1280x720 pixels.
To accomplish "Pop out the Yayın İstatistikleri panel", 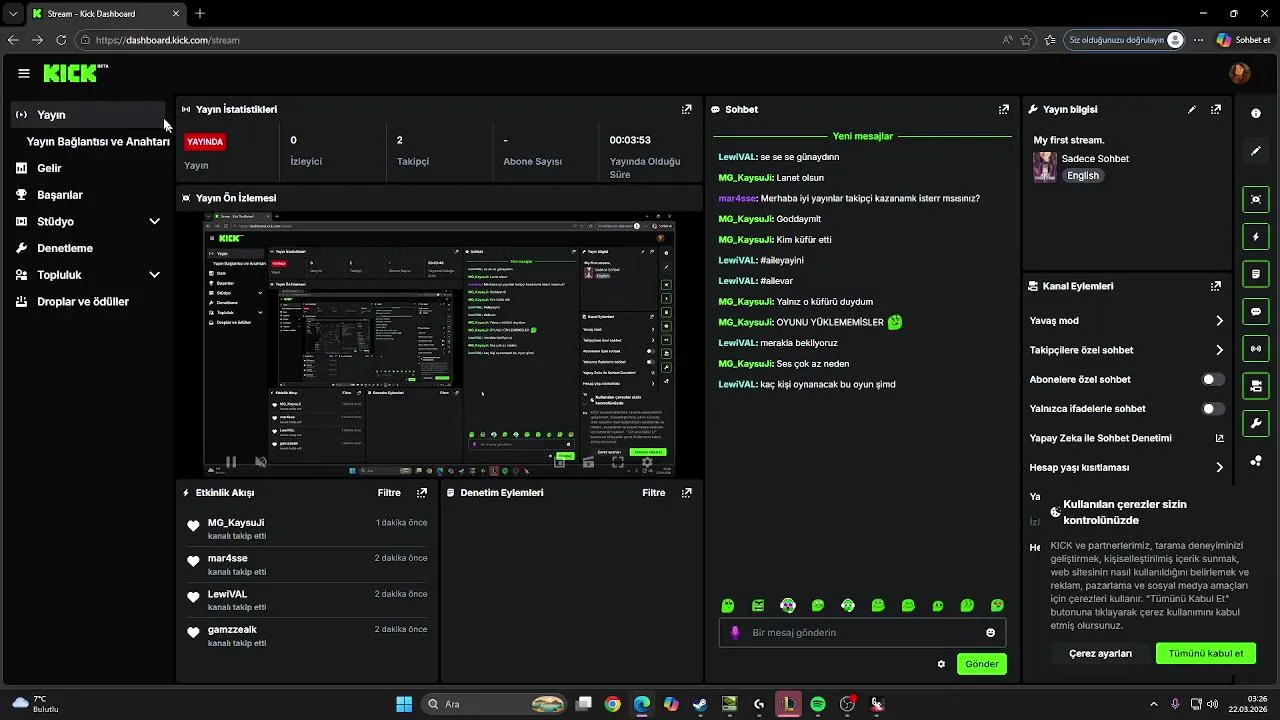I will [687, 109].
